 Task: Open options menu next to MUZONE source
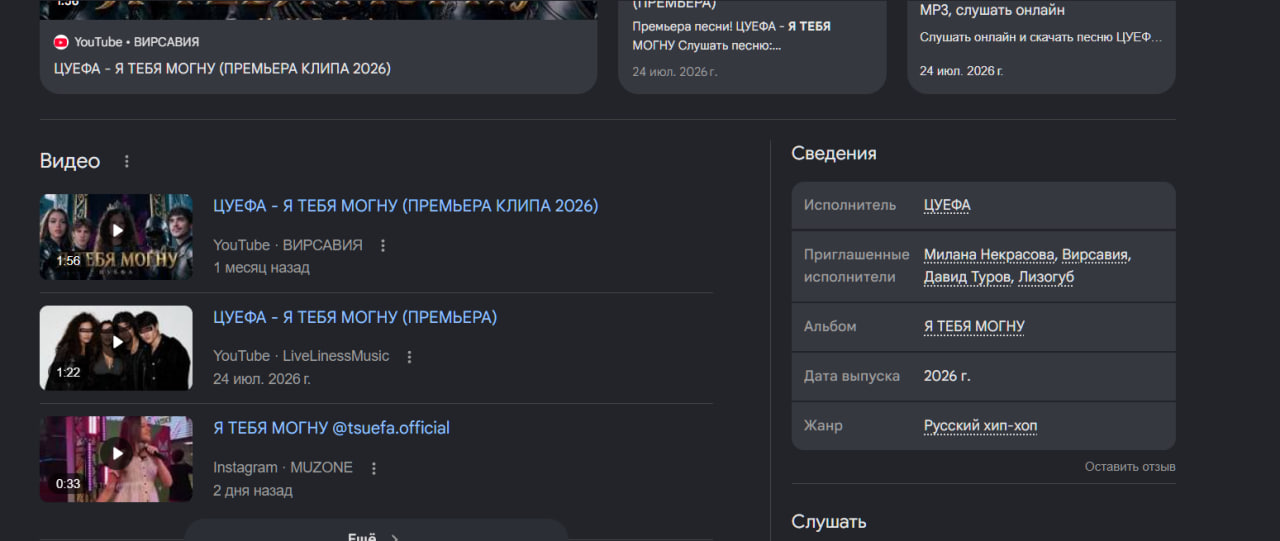(x=373, y=467)
